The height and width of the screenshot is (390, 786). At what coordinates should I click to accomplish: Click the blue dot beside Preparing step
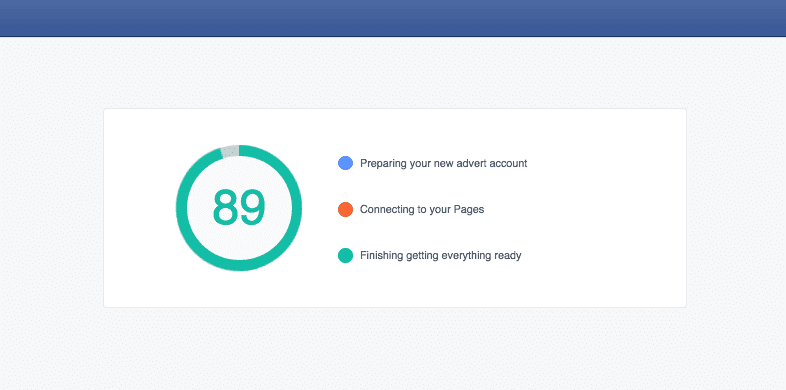[345, 163]
